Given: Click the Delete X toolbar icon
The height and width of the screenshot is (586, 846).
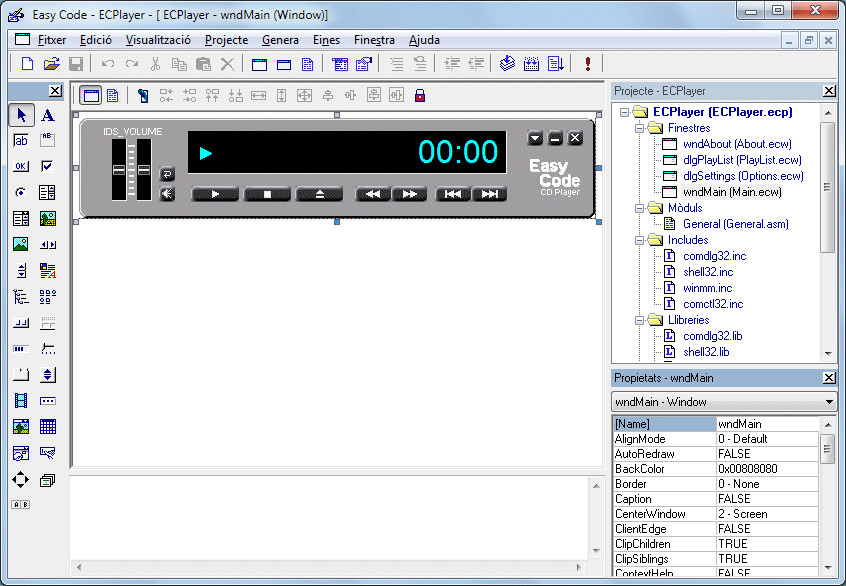Looking at the screenshot, I should click(x=228, y=64).
